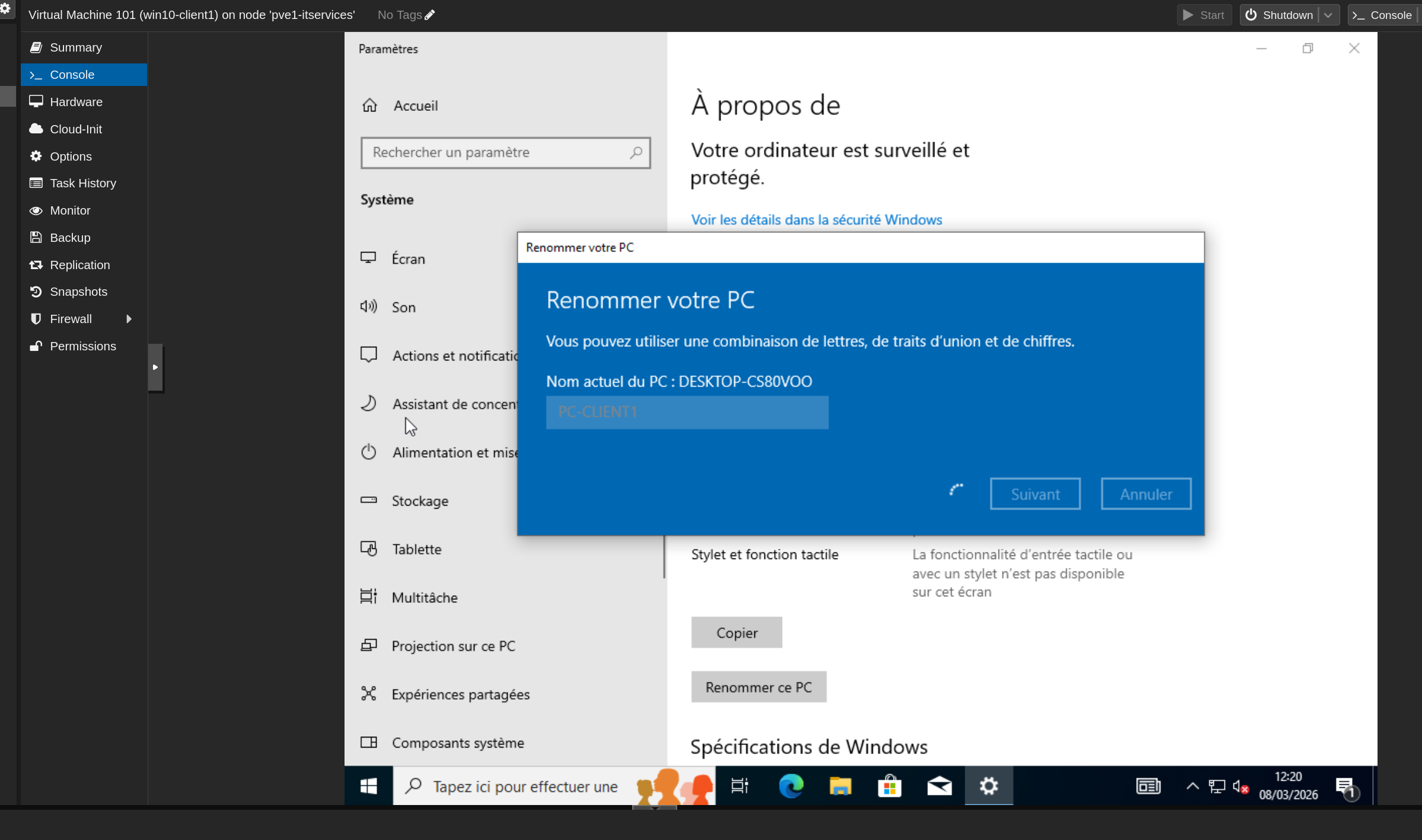Click the Rechercher un paramètre search field
The width and height of the screenshot is (1422, 840).
point(498,153)
